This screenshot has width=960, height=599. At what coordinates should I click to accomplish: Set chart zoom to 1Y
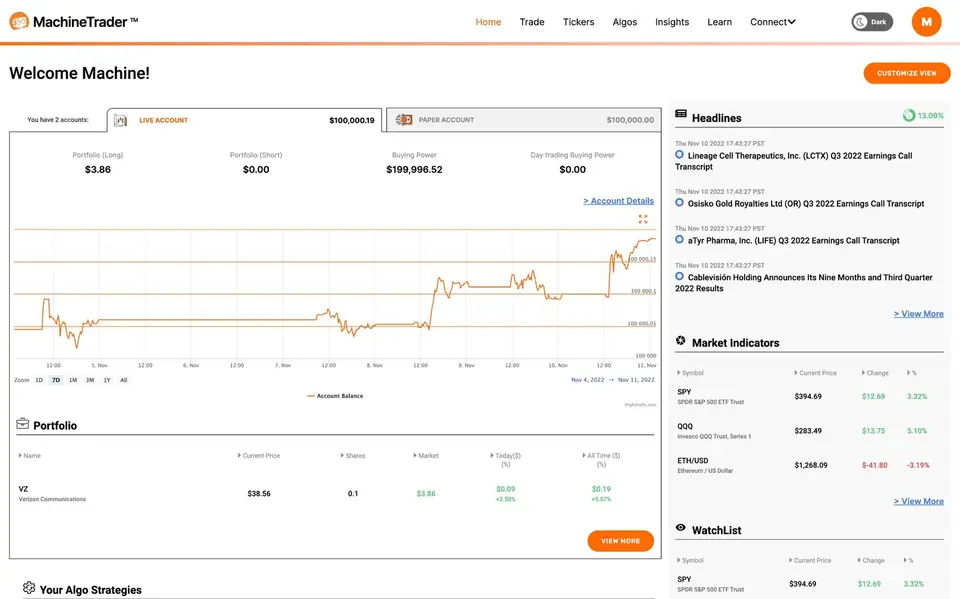click(x=107, y=380)
